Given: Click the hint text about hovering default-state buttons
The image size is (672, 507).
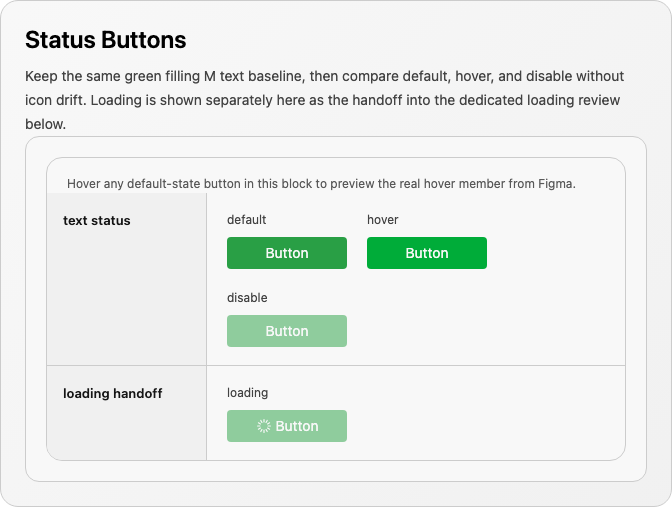Looking at the screenshot, I should [x=321, y=184].
